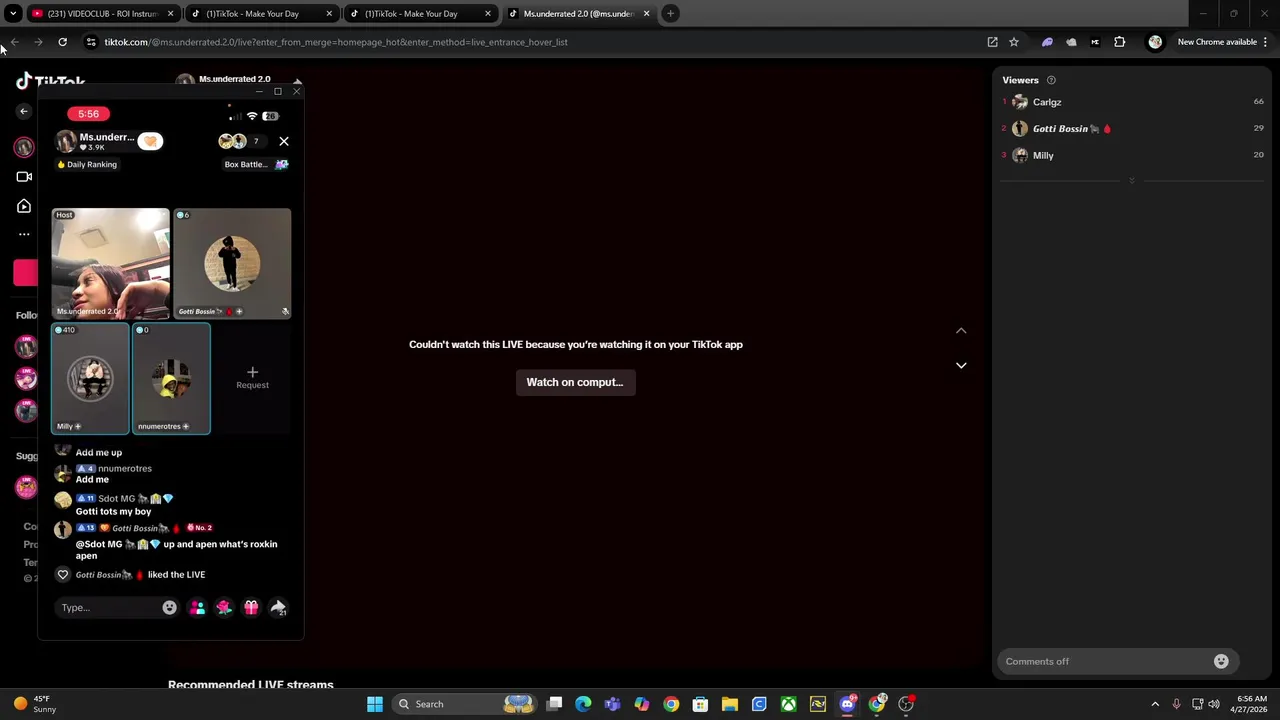This screenshot has width=1280, height=720.
Task: Select the Ms.underrated 2.0 browser tab
Action: tap(579, 14)
